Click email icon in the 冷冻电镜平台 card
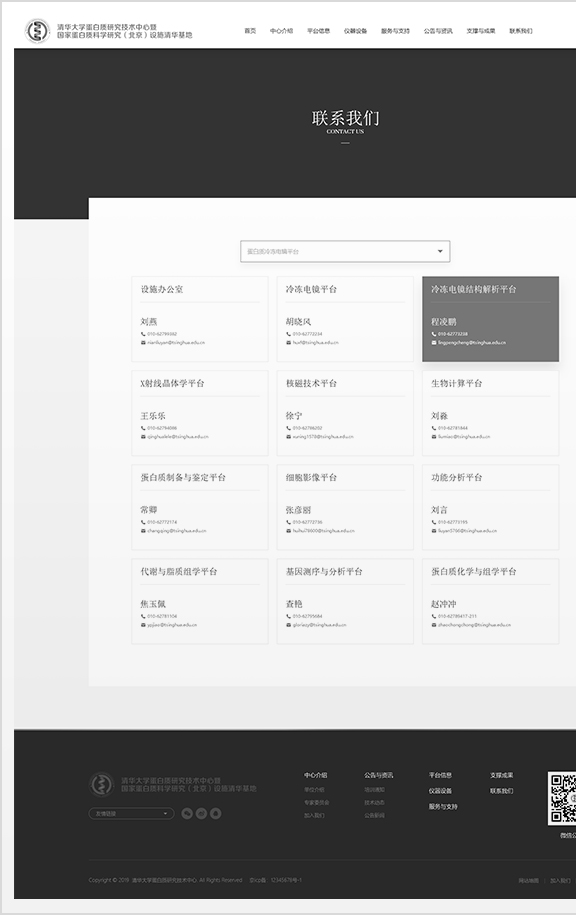Image resolution: width=576 pixels, height=915 pixels. (x=288, y=343)
